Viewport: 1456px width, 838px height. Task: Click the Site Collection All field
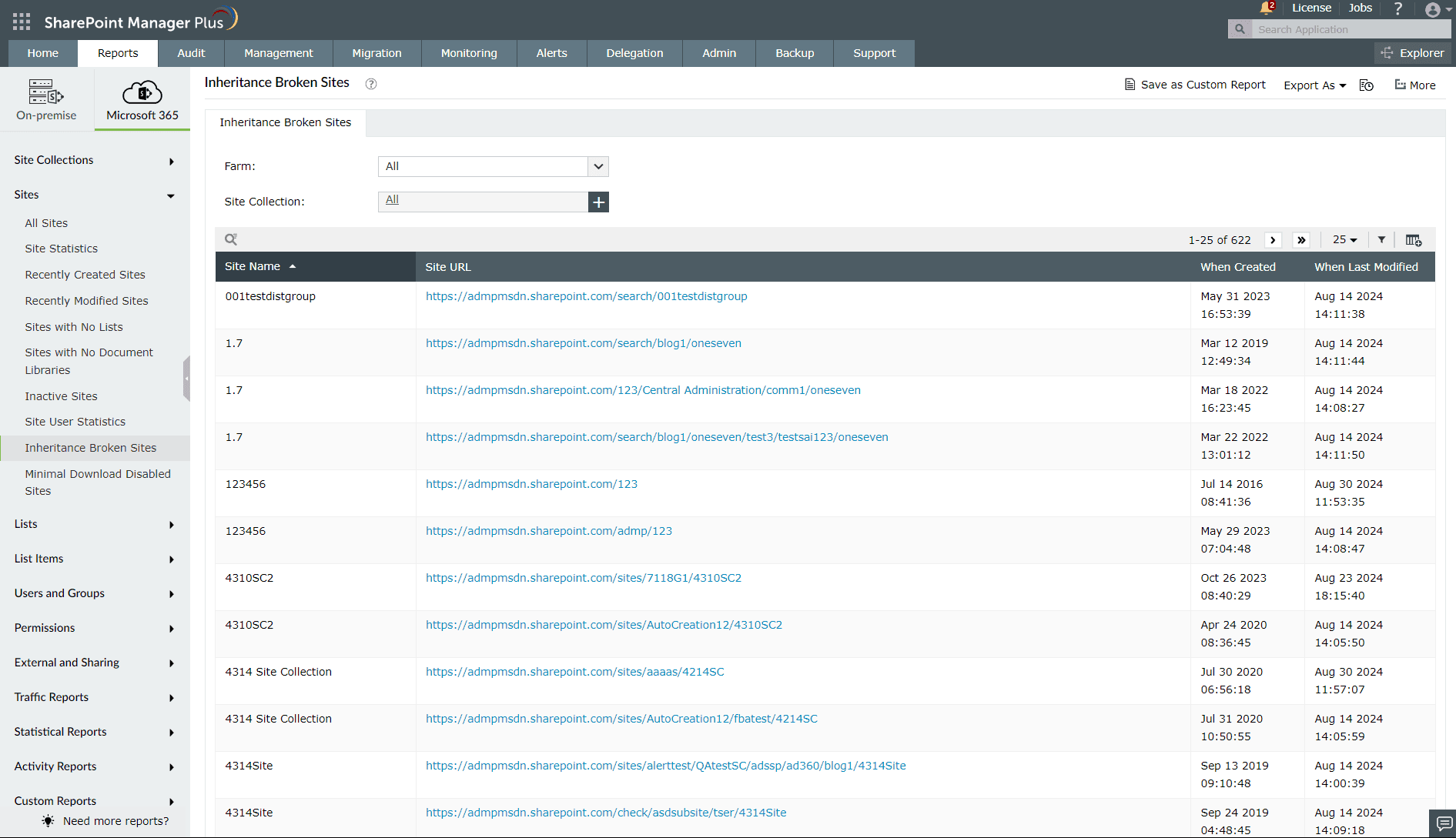click(x=483, y=202)
